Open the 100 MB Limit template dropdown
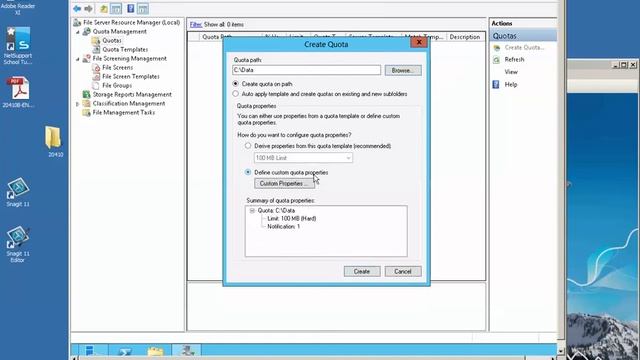This screenshot has height=360, width=640. point(303,158)
